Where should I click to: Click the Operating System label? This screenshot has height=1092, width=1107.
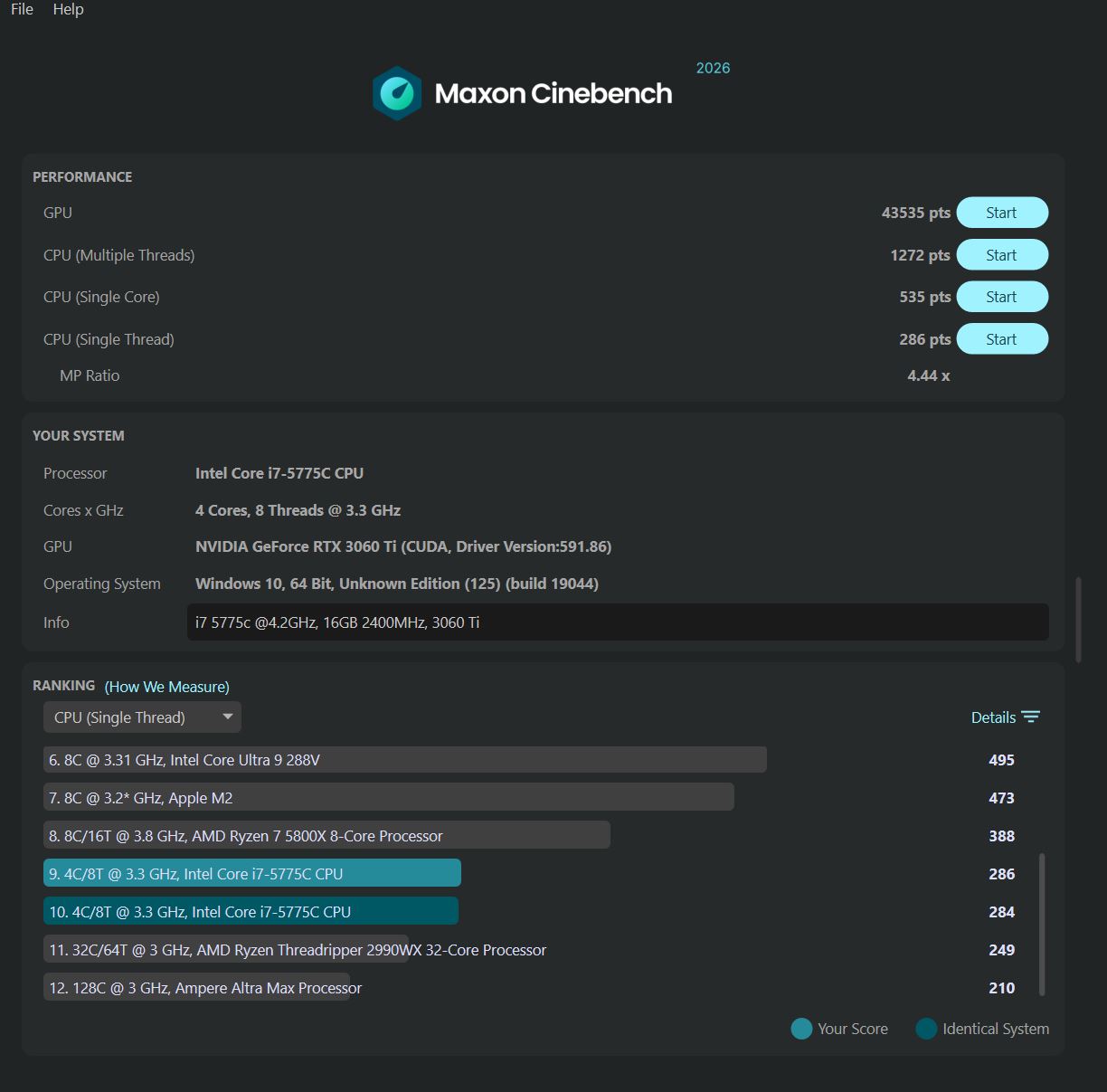pos(102,584)
